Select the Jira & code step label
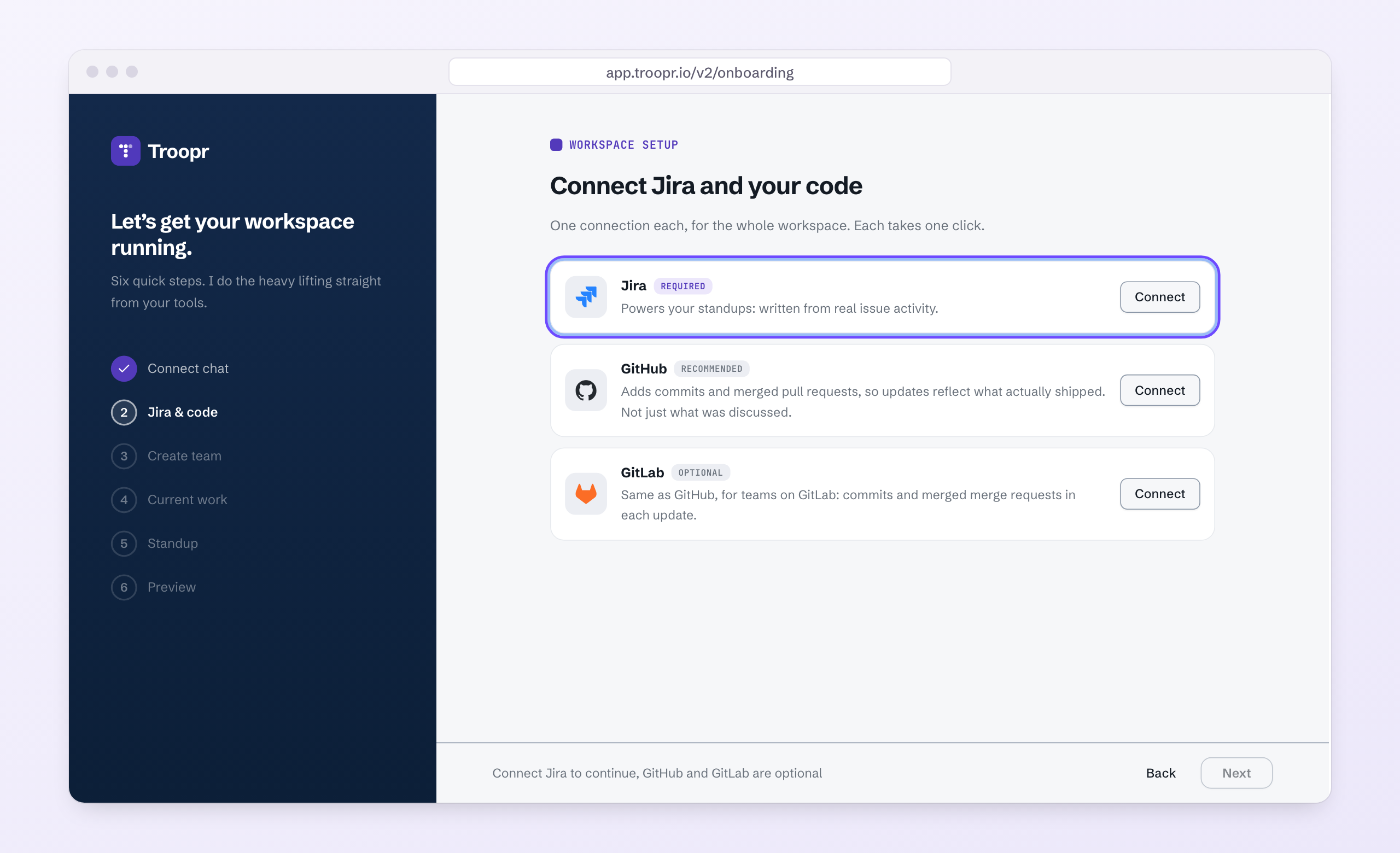This screenshot has height=853, width=1400. [x=183, y=412]
